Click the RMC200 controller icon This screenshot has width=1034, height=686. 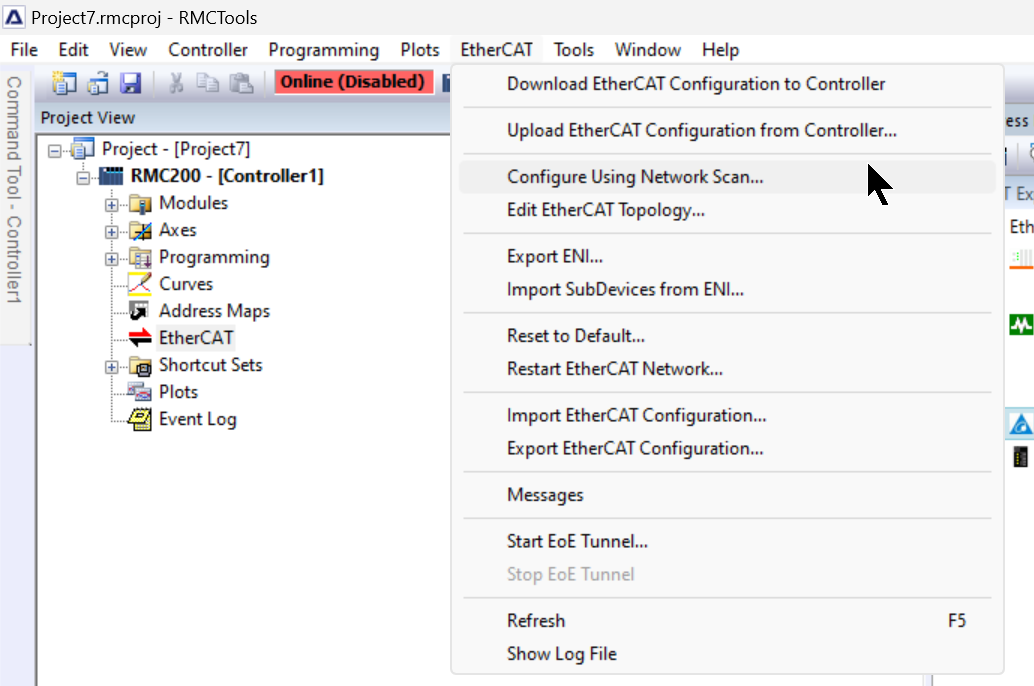click(x=111, y=176)
